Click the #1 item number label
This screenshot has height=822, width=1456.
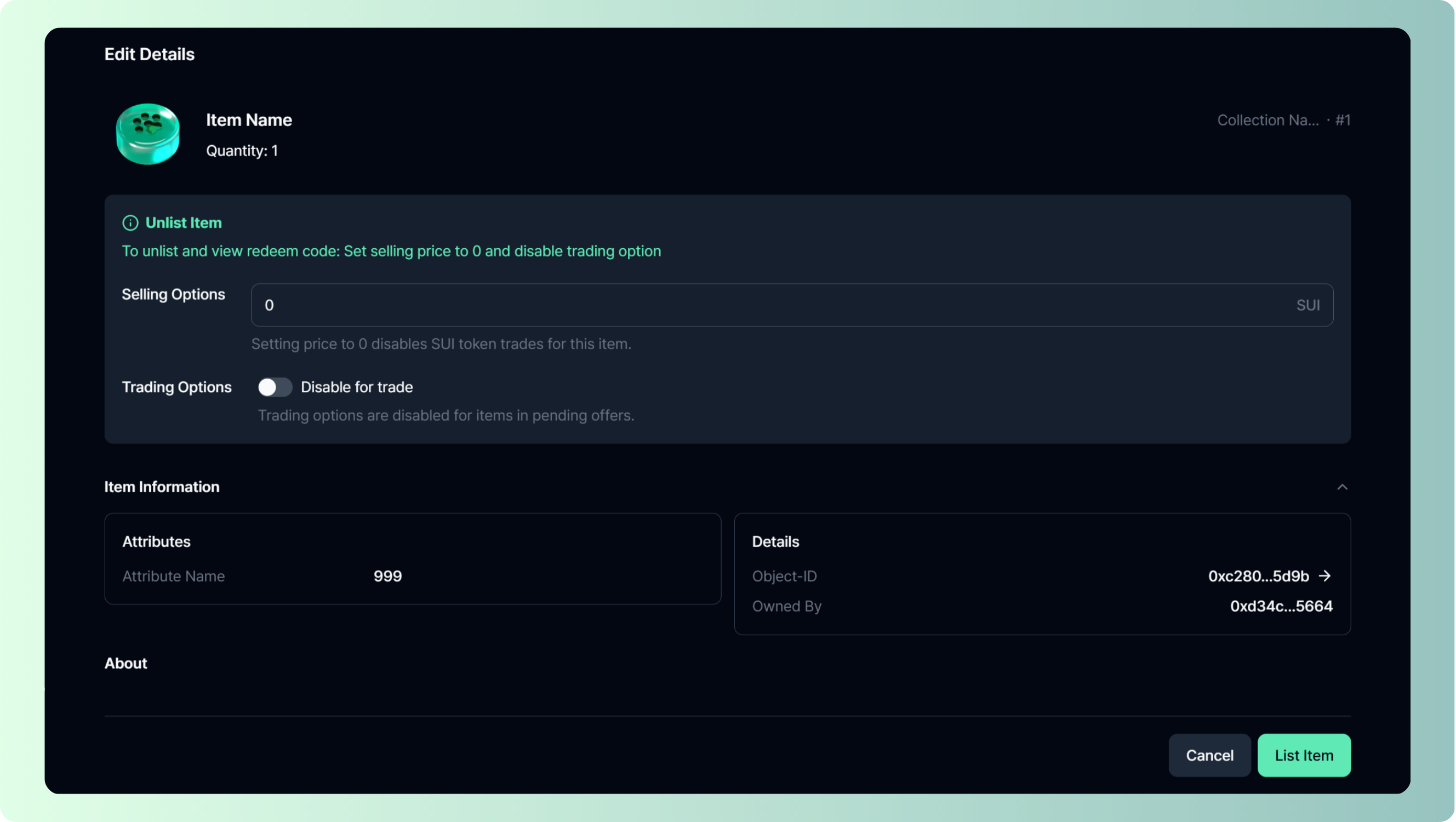click(1343, 120)
